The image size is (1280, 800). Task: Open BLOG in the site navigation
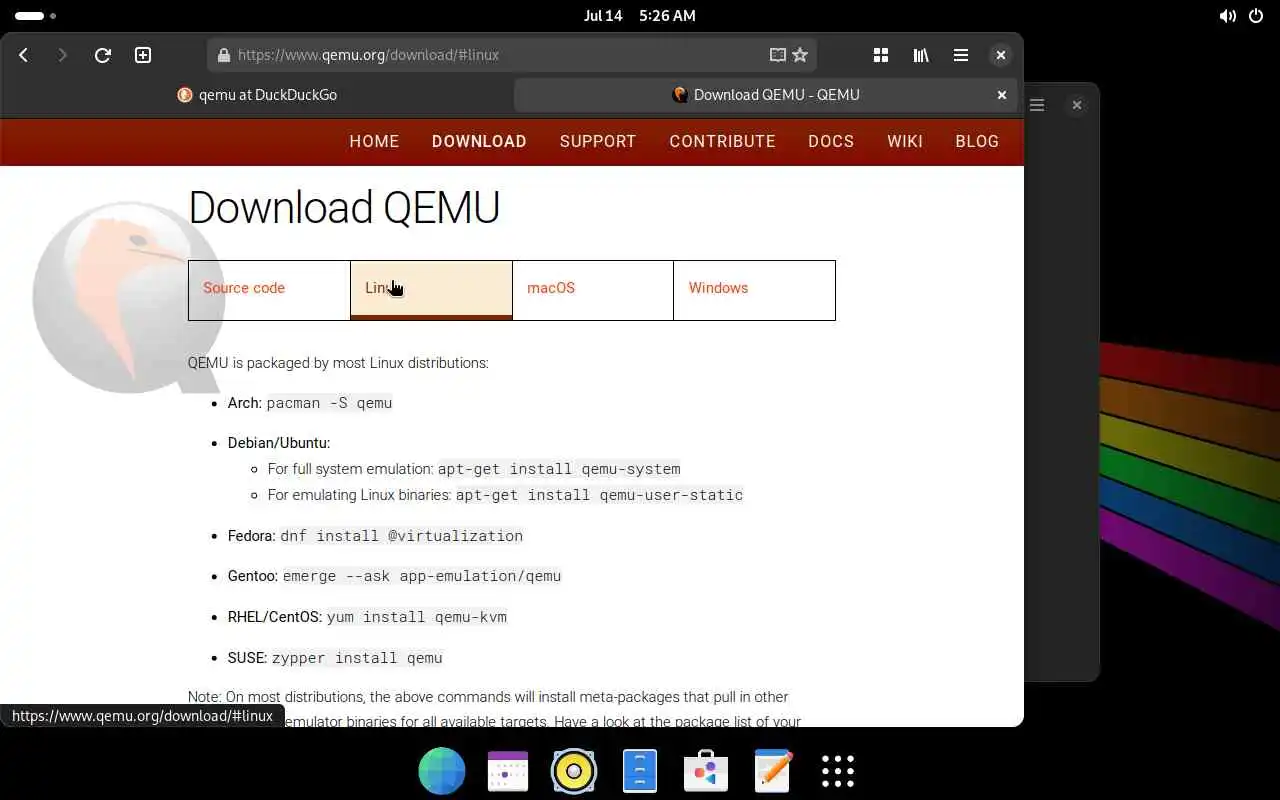pyautogui.click(x=977, y=141)
